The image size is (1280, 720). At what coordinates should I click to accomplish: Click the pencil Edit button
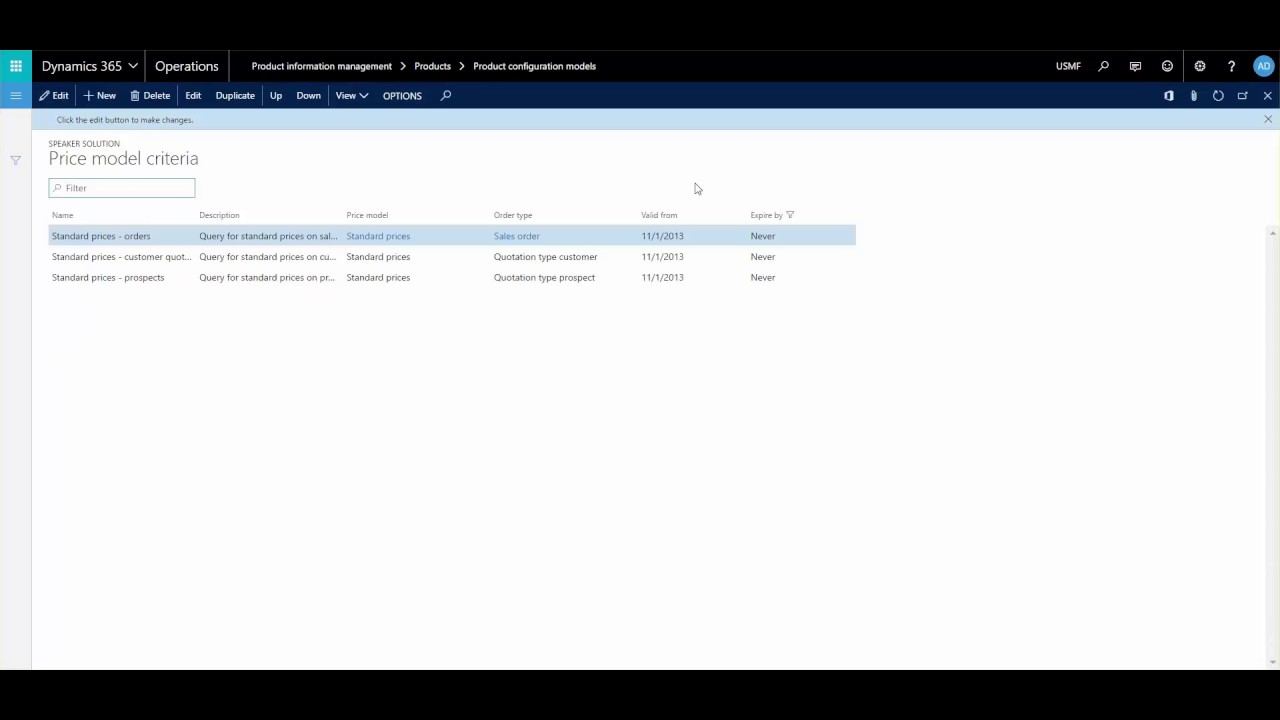point(54,96)
